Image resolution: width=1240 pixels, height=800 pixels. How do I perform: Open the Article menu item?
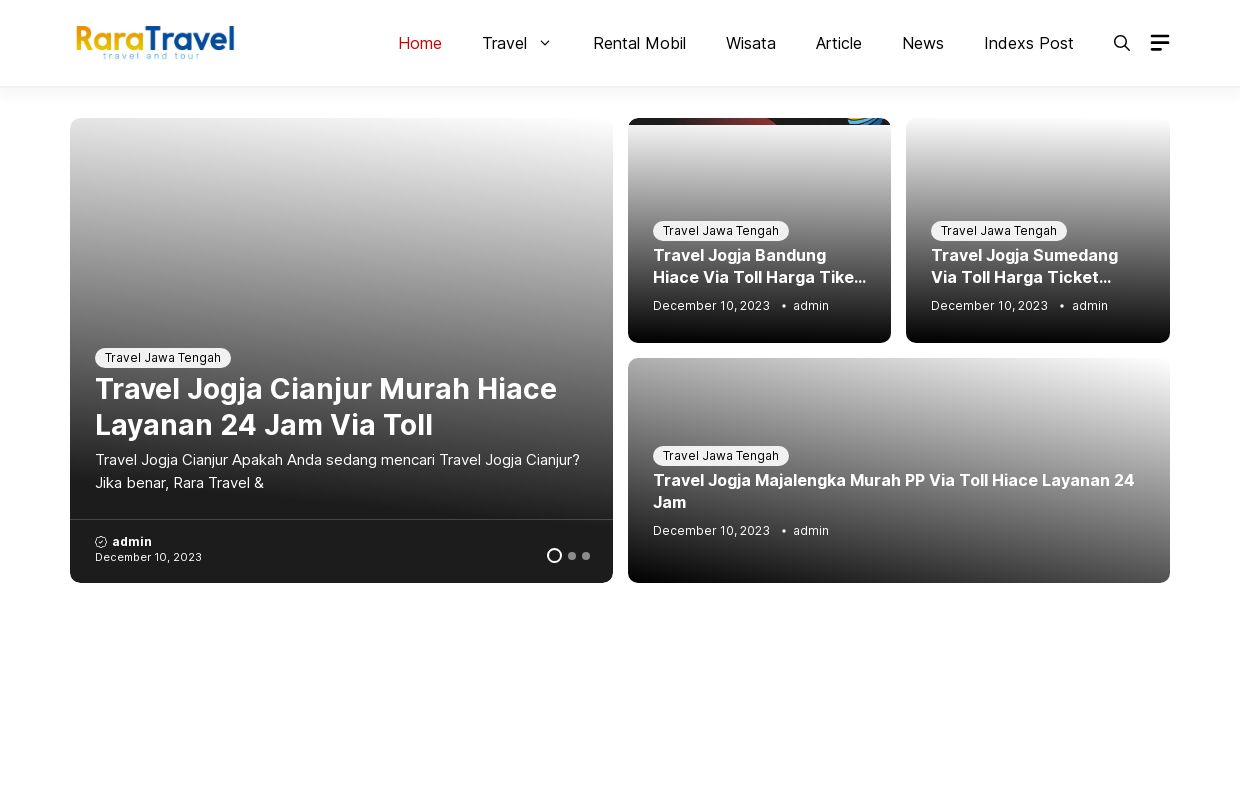(x=838, y=43)
